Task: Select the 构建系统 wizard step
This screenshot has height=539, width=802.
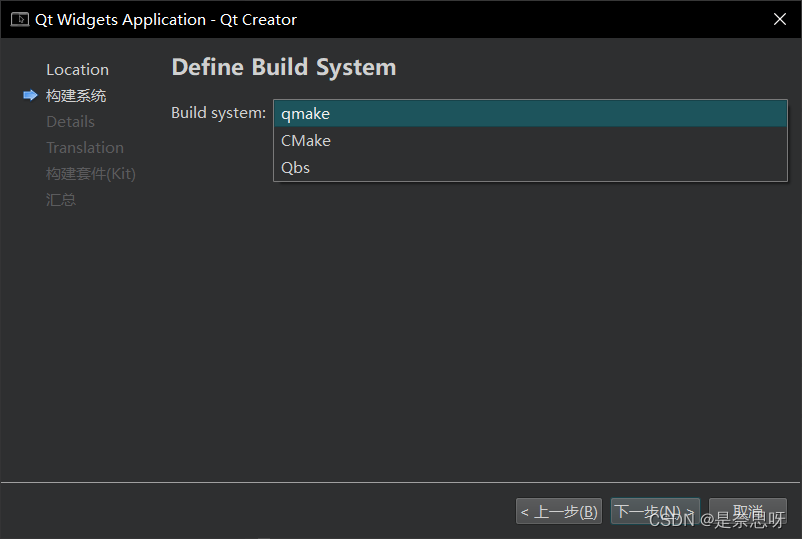Action: [x=76, y=96]
